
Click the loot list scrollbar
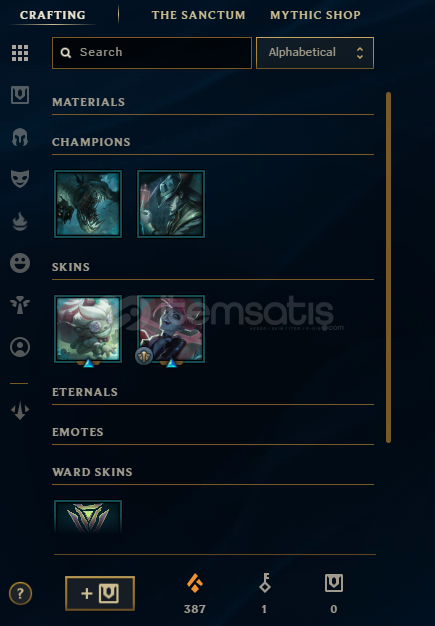tap(388, 267)
